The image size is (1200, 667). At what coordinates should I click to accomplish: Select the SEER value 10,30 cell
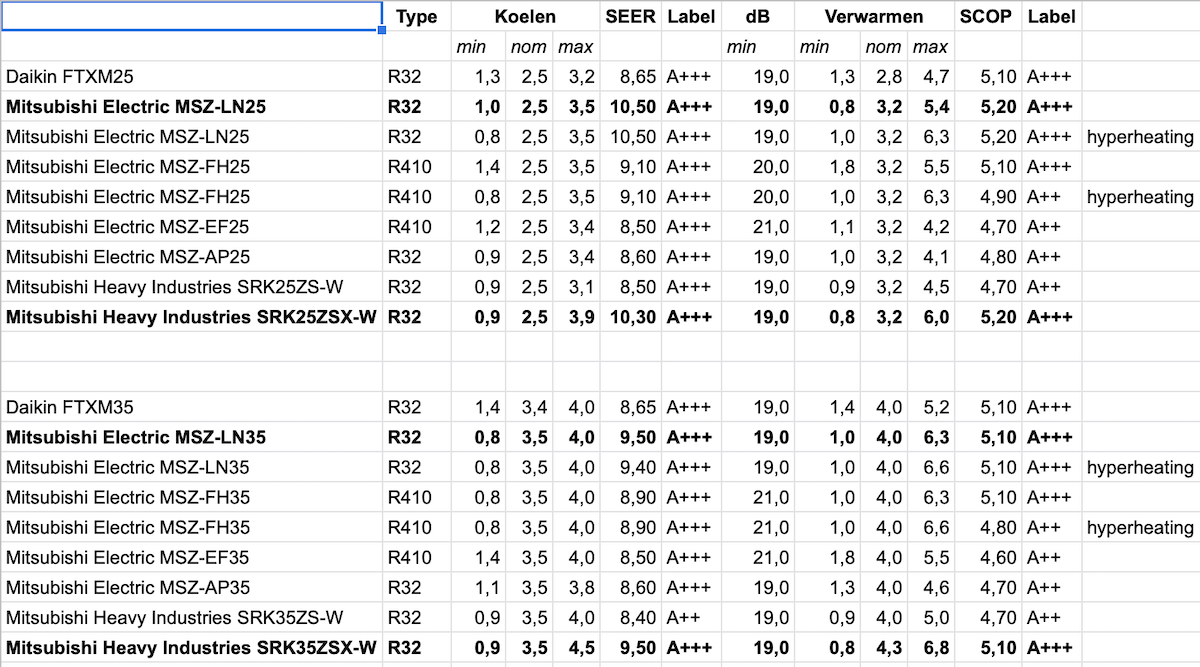[630, 317]
